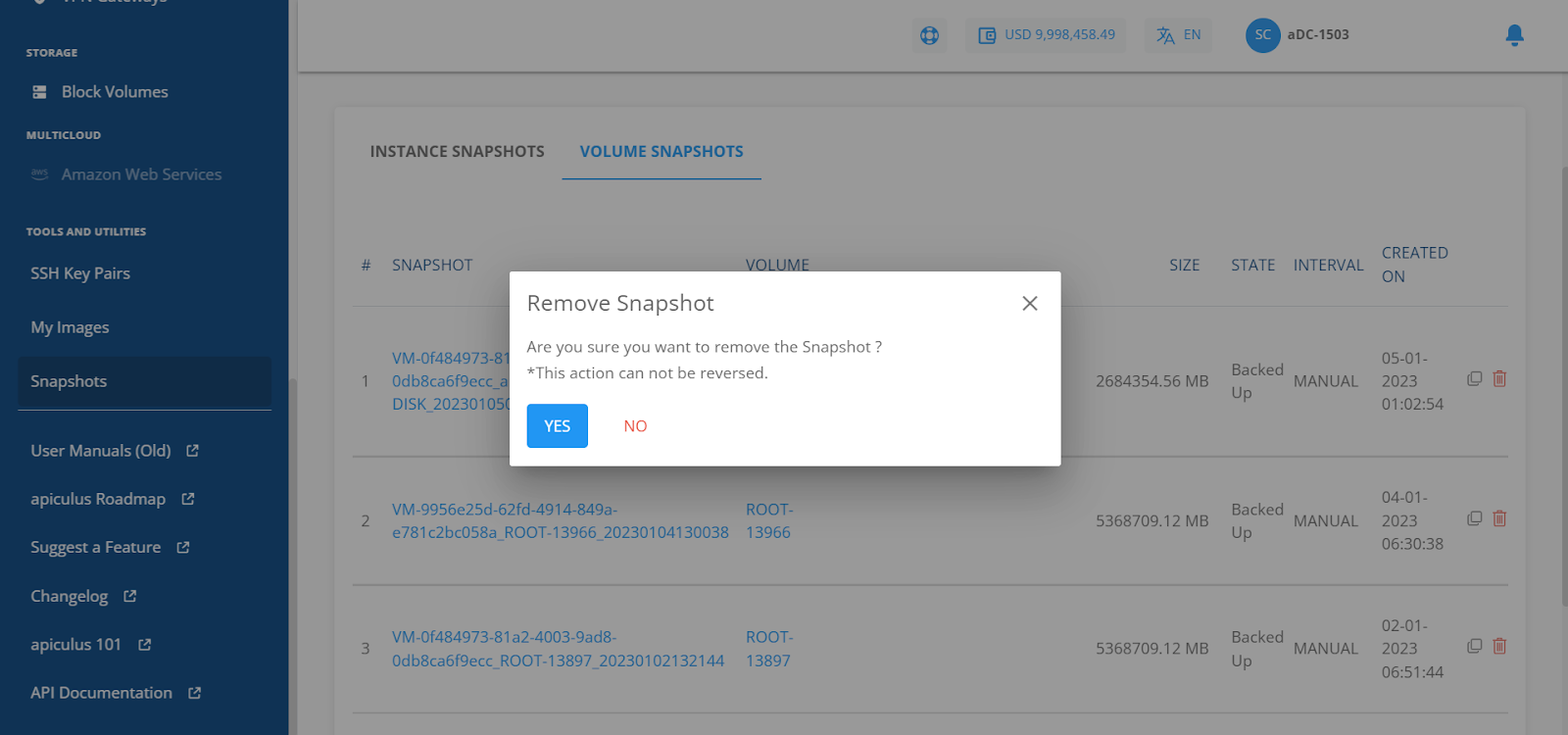Open EN language selector
The width and height of the screenshot is (1568, 735).
1192,34
